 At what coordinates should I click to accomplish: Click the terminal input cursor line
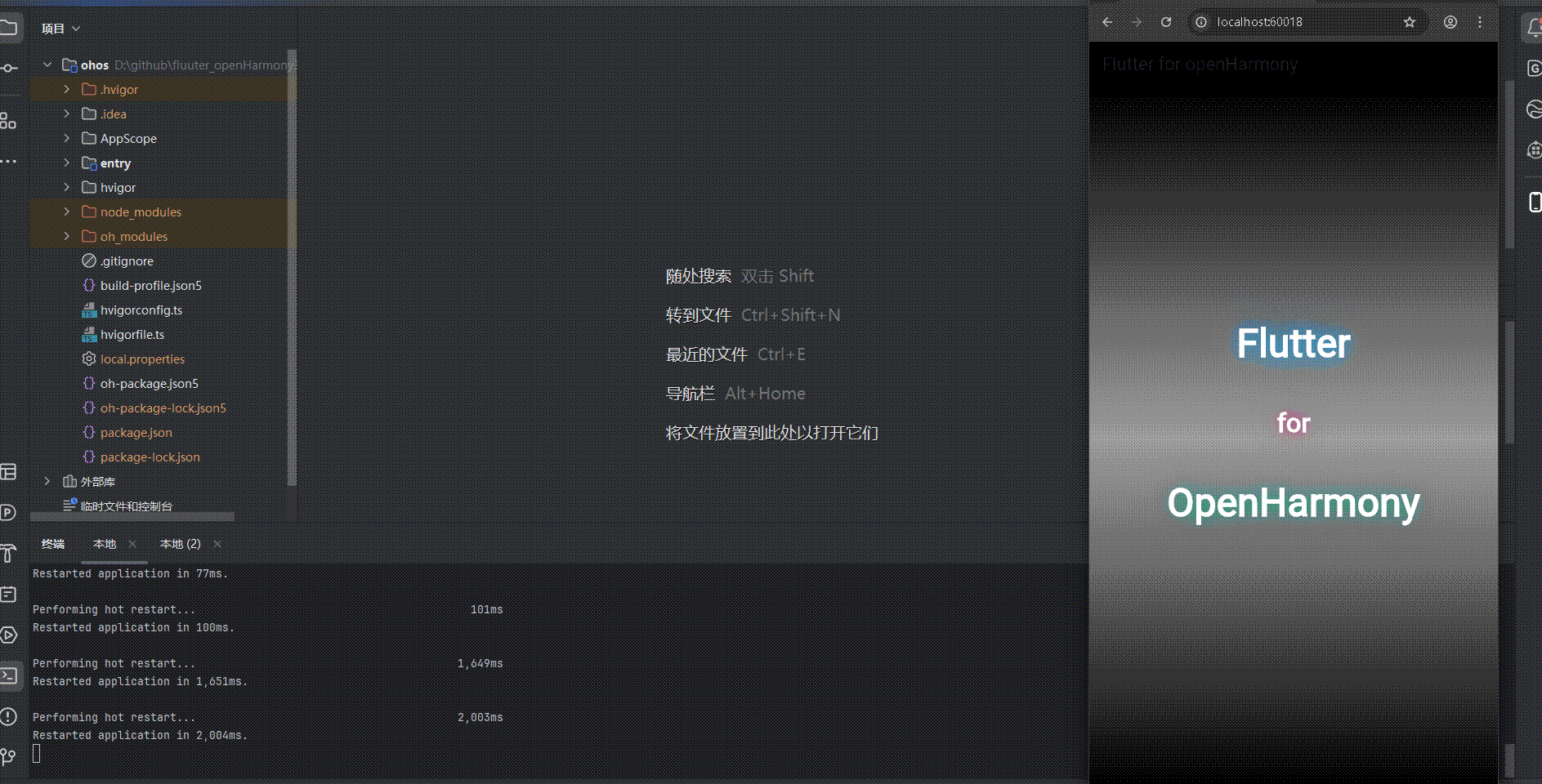pos(37,753)
